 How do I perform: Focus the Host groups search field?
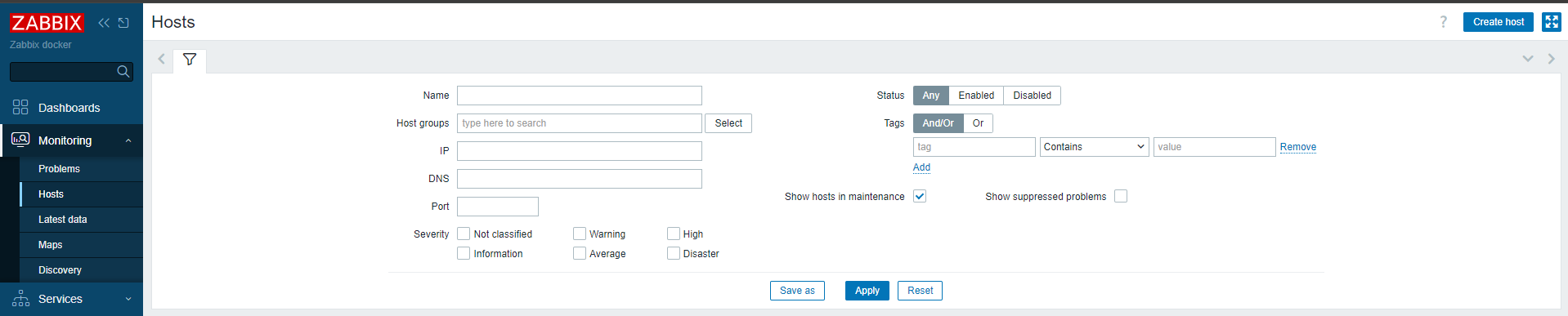click(x=579, y=123)
